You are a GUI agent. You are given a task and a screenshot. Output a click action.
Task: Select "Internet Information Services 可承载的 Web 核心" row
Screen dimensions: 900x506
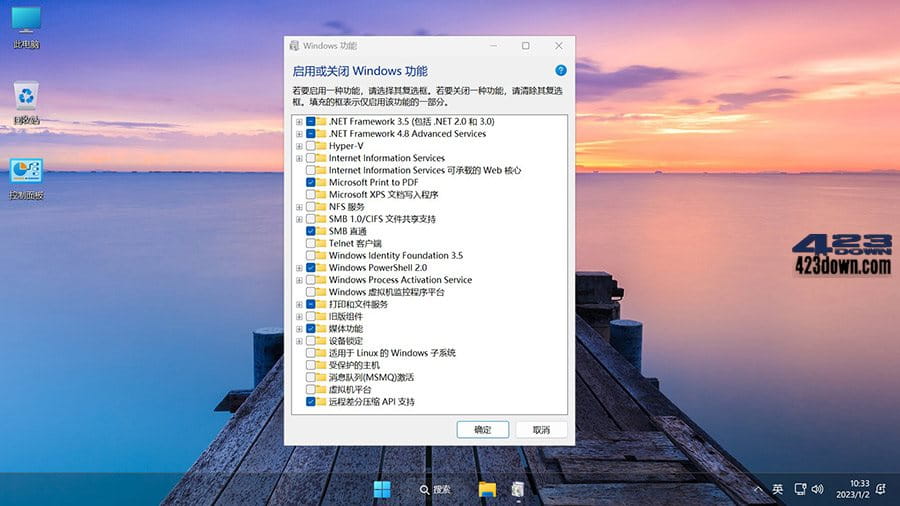tap(425, 170)
